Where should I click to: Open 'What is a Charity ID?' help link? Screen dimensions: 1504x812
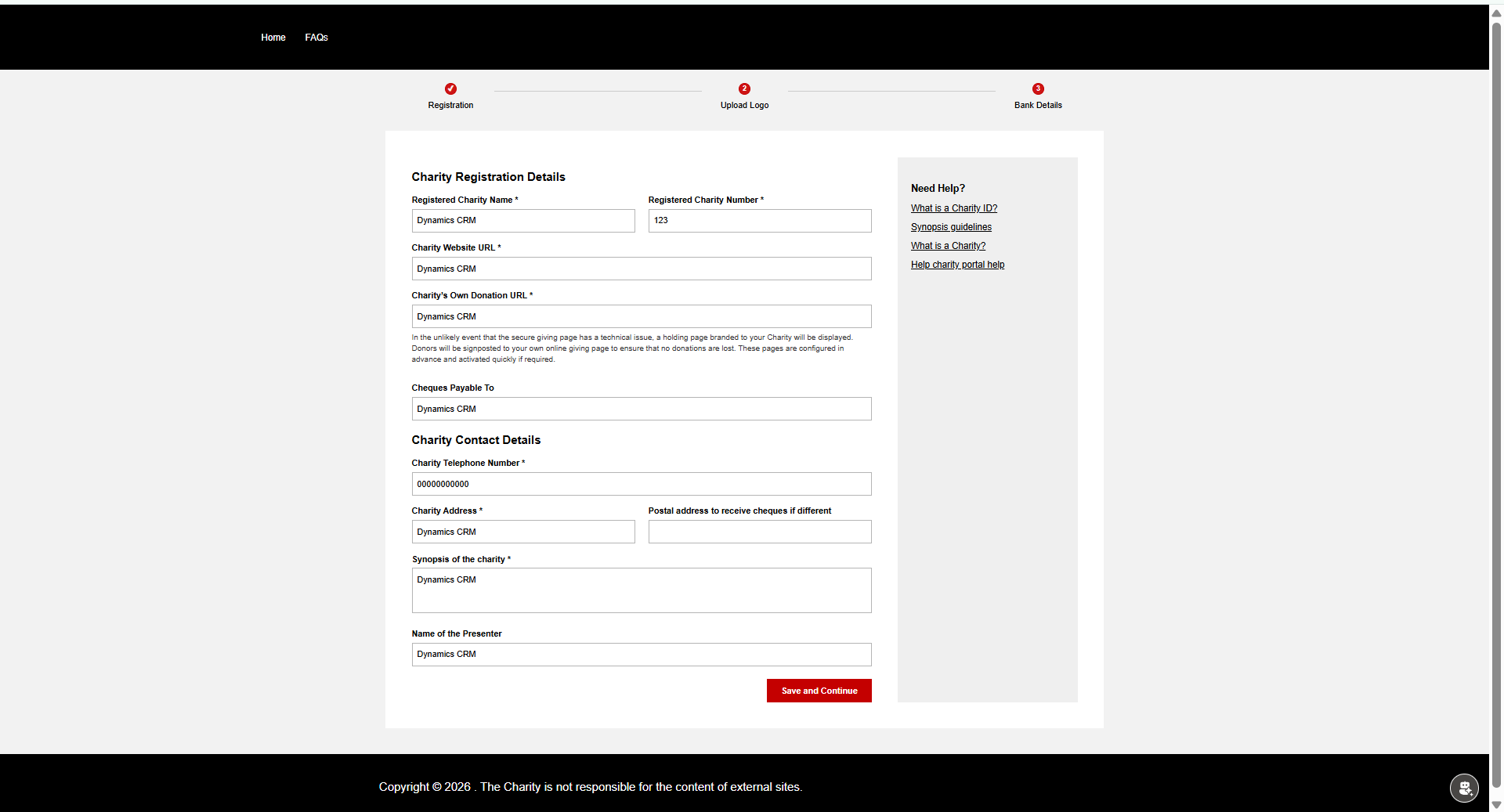coord(953,208)
